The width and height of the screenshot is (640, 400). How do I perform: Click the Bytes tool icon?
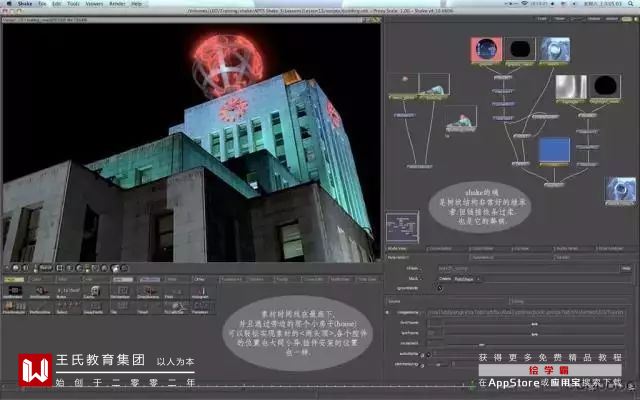click(68, 292)
